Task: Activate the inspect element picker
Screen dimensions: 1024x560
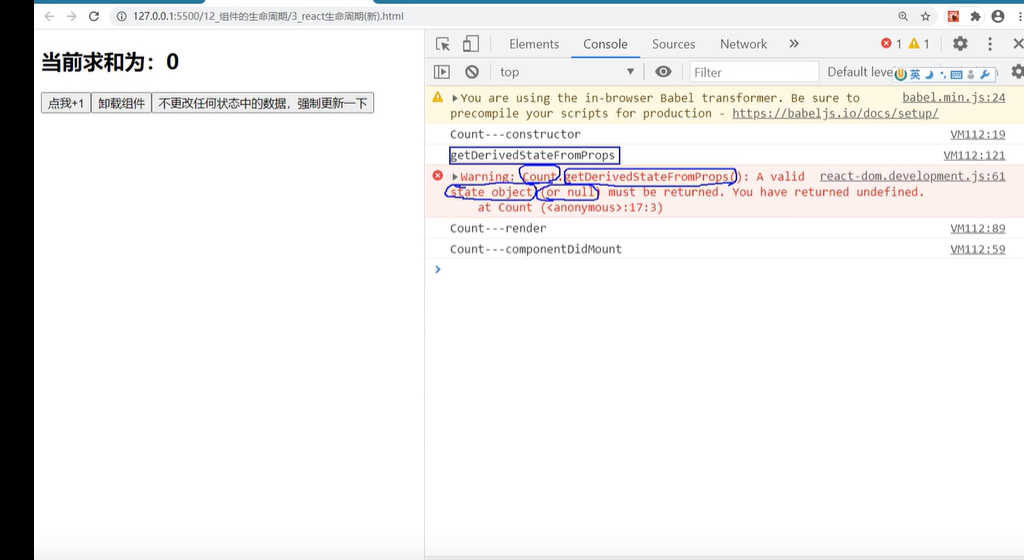Action: pyautogui.click(x=443, y=44)
